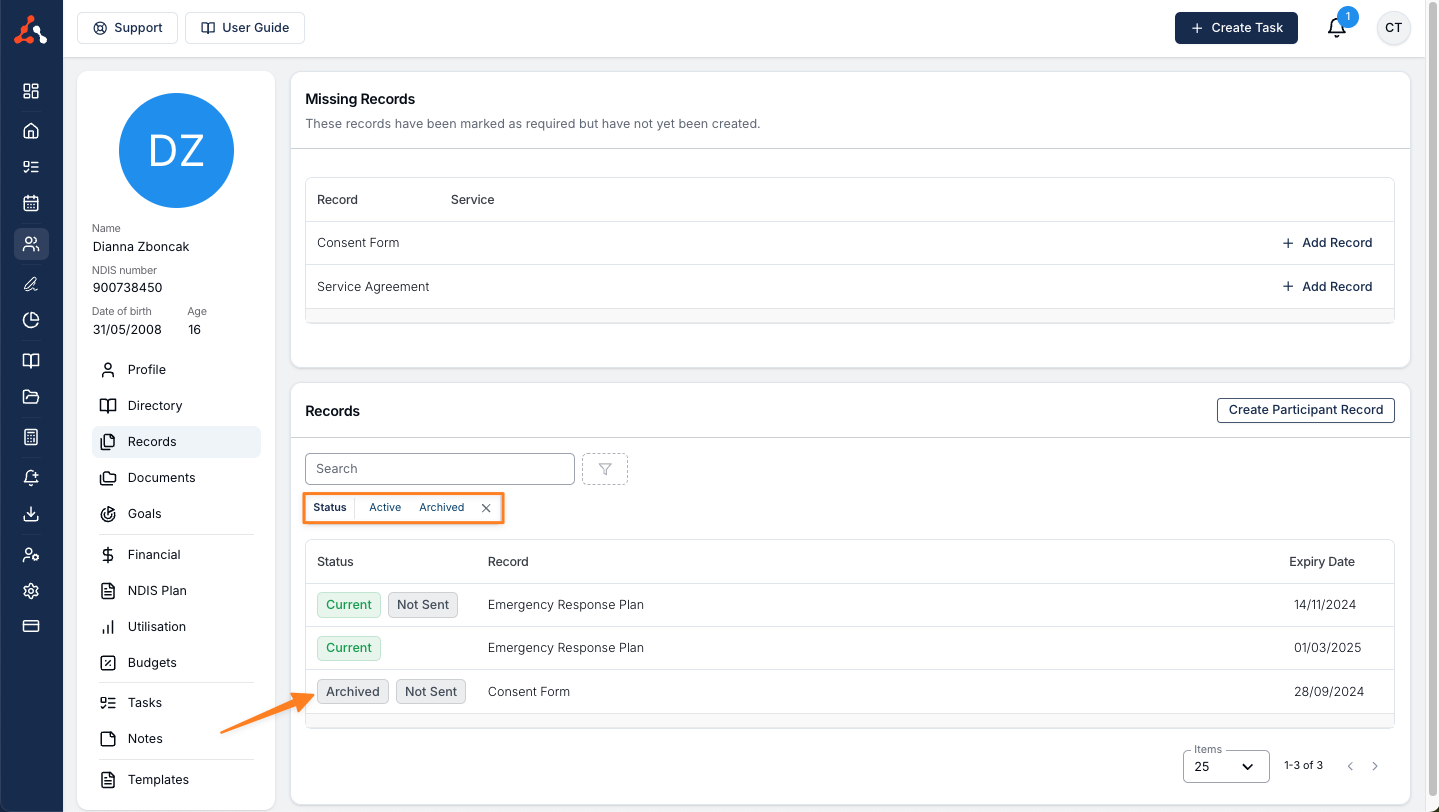The width and height of the screenshot is (1439, 812).
Task: Click the Create Participant Record button
Action: point(1305,410)
